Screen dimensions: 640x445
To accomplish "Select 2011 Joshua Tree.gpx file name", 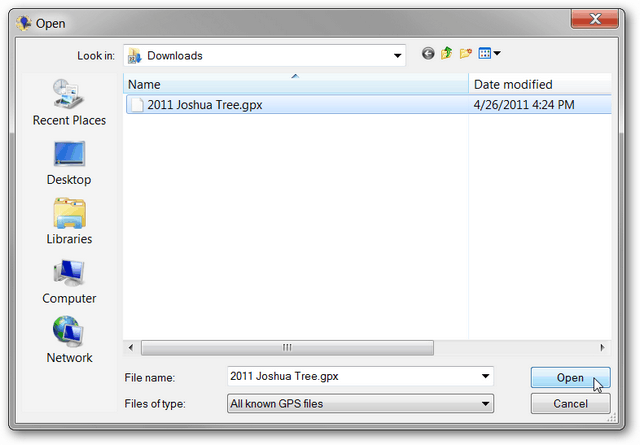I will tap(204, 105).
